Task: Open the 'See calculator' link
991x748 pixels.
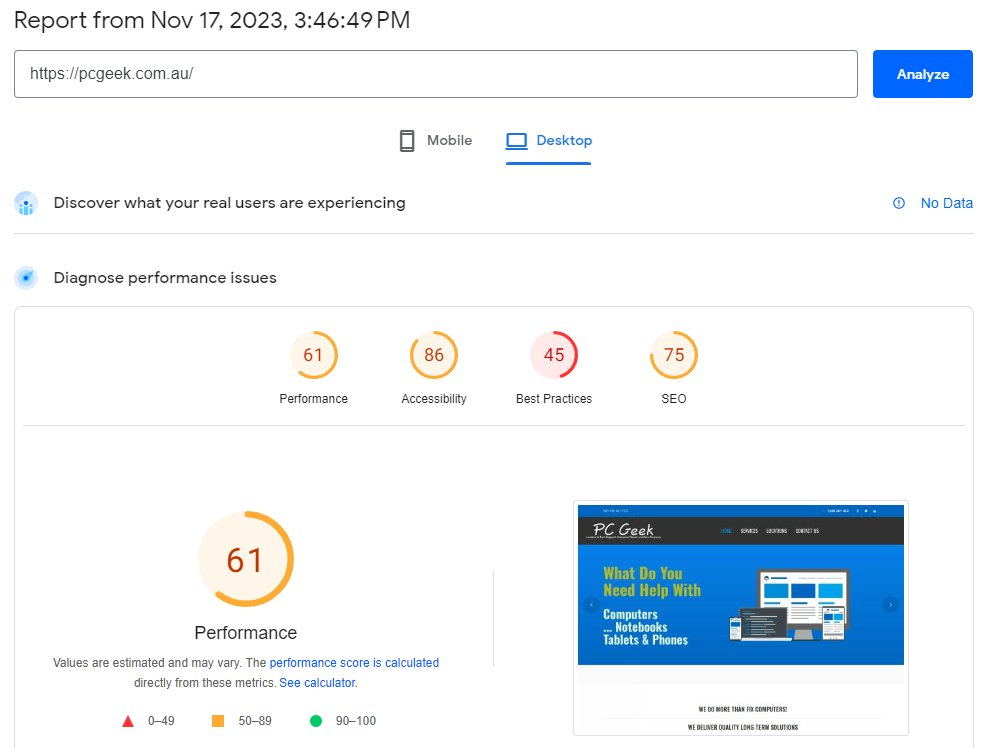Action: click(317, 683)
